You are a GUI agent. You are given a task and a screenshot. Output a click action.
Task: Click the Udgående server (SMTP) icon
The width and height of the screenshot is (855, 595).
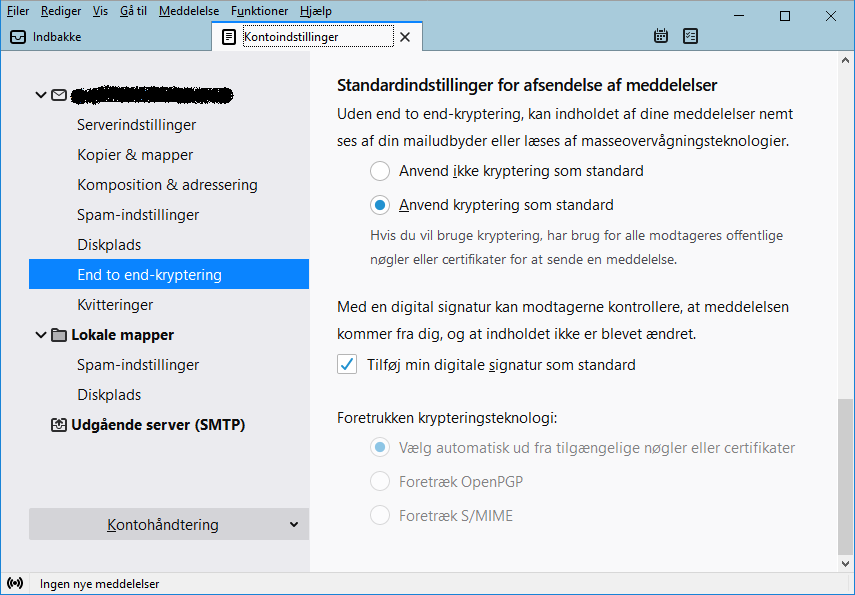click(59, 425)
